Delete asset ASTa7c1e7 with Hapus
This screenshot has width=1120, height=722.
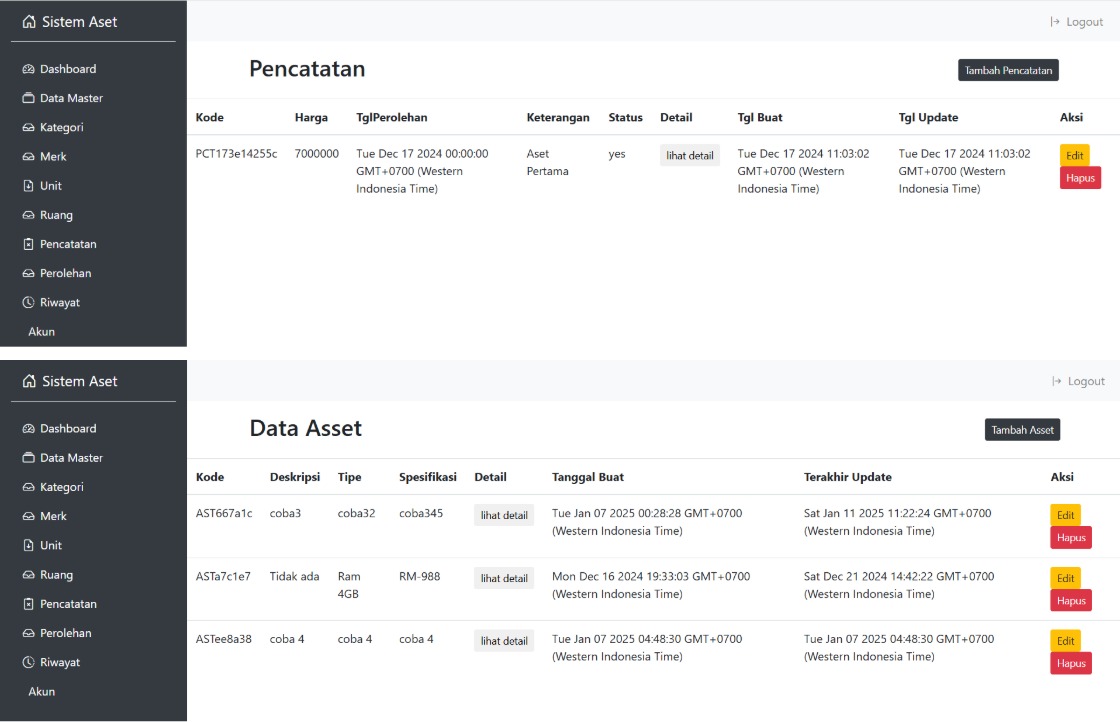1070,600
